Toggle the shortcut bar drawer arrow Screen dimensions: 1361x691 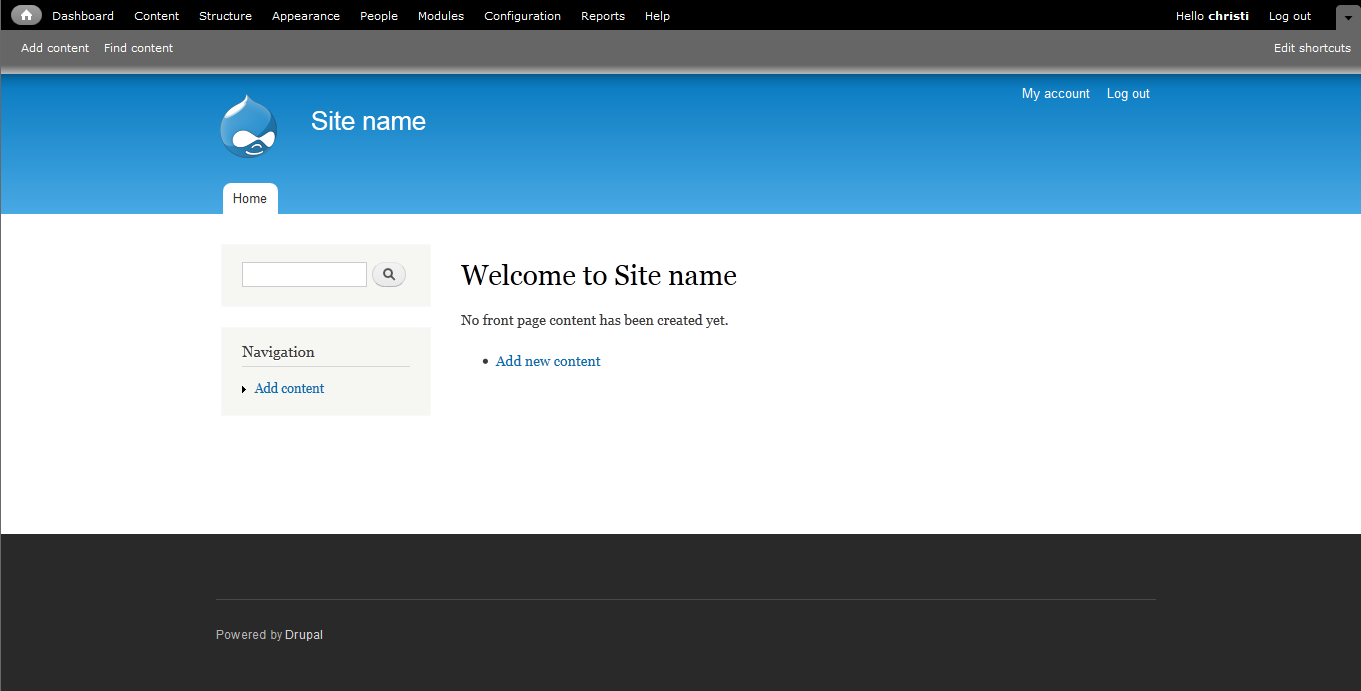click(x=1347, y=17)
